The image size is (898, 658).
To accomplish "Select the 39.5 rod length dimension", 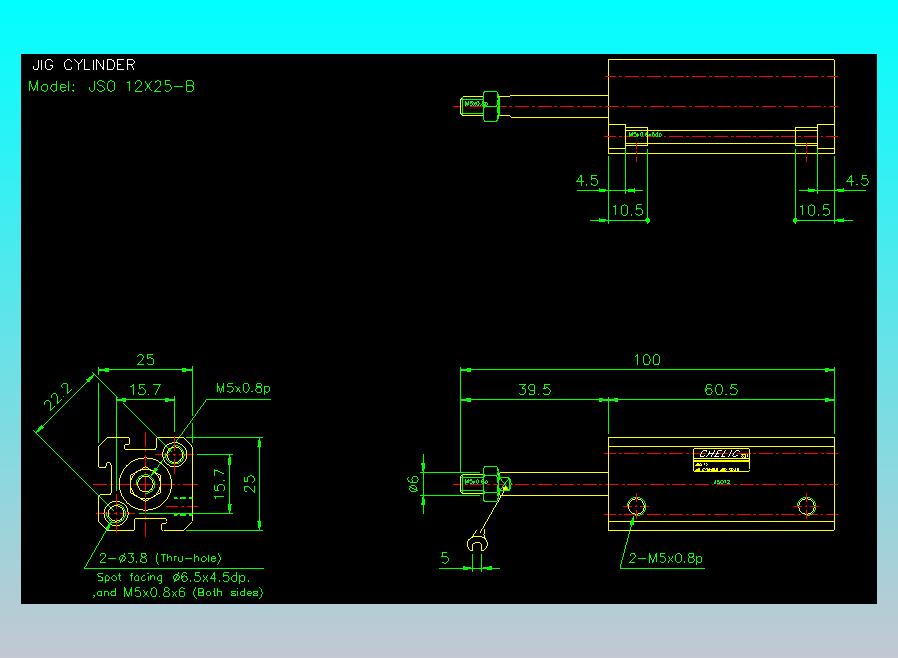I will click(534, 390).
